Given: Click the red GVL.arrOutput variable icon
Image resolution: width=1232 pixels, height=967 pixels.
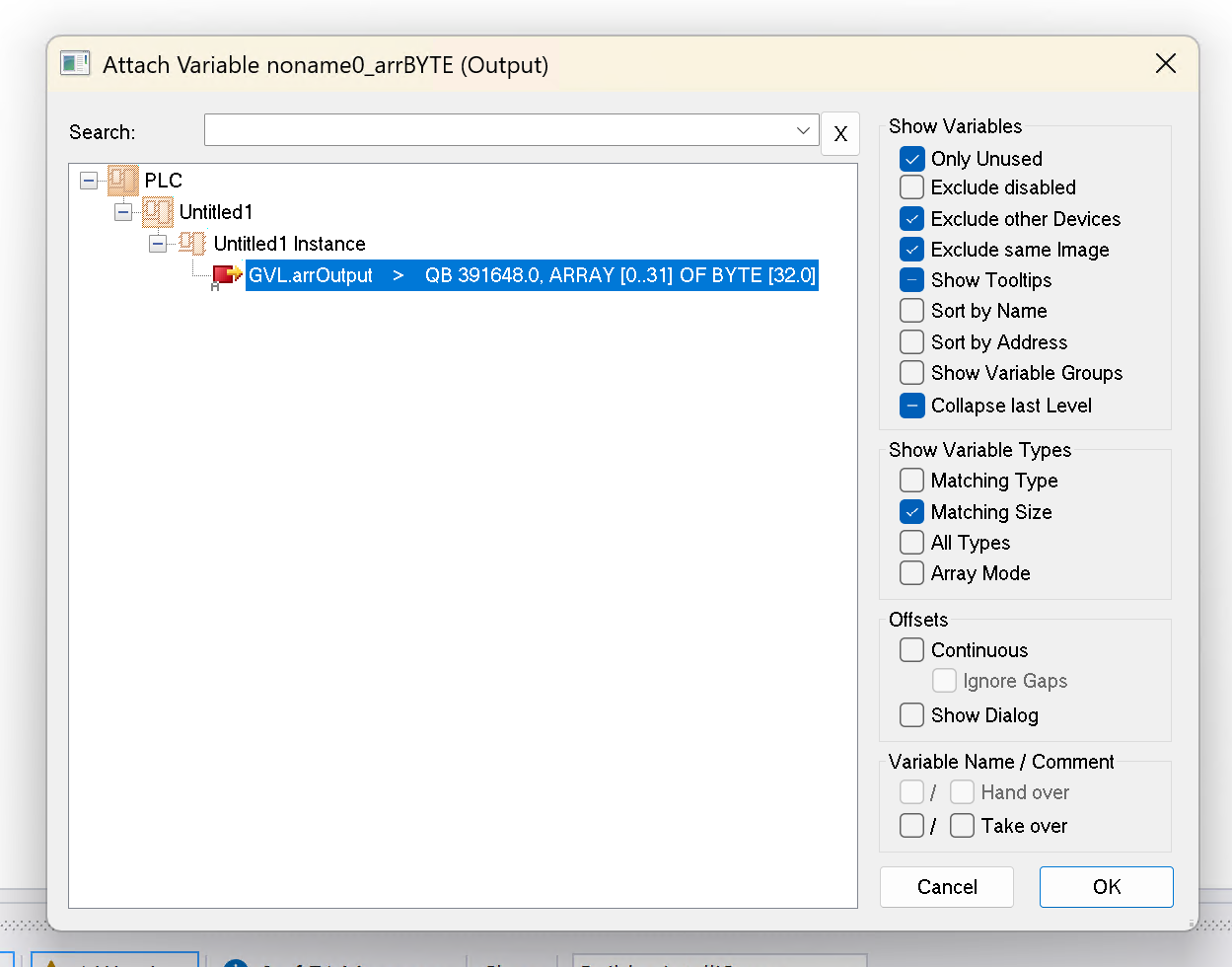Looking at the screenshot, I should point(227,275).
